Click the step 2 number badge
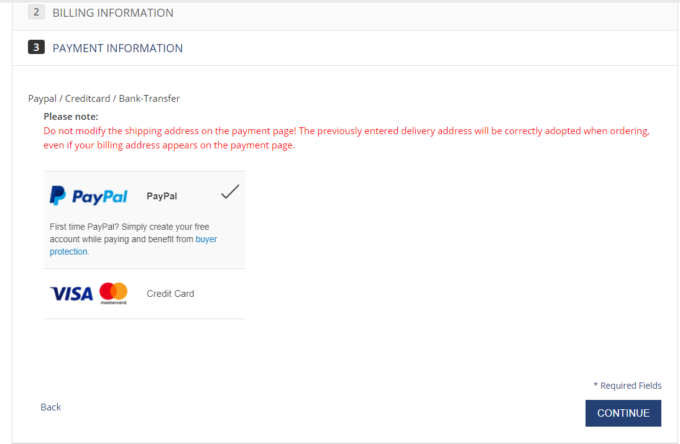This screenshot has height=444, width=680. (36, 13)
